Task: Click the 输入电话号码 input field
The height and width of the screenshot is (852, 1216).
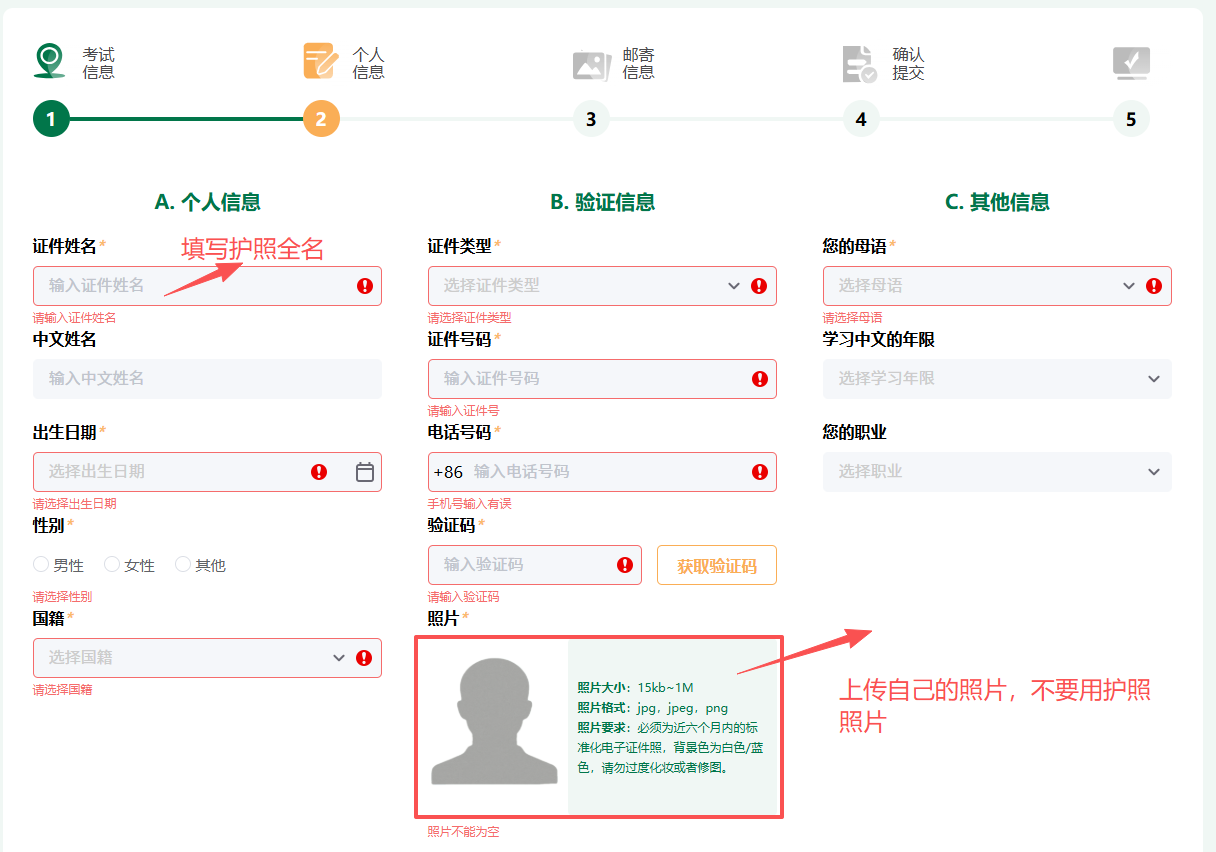Action: [605, 472]
